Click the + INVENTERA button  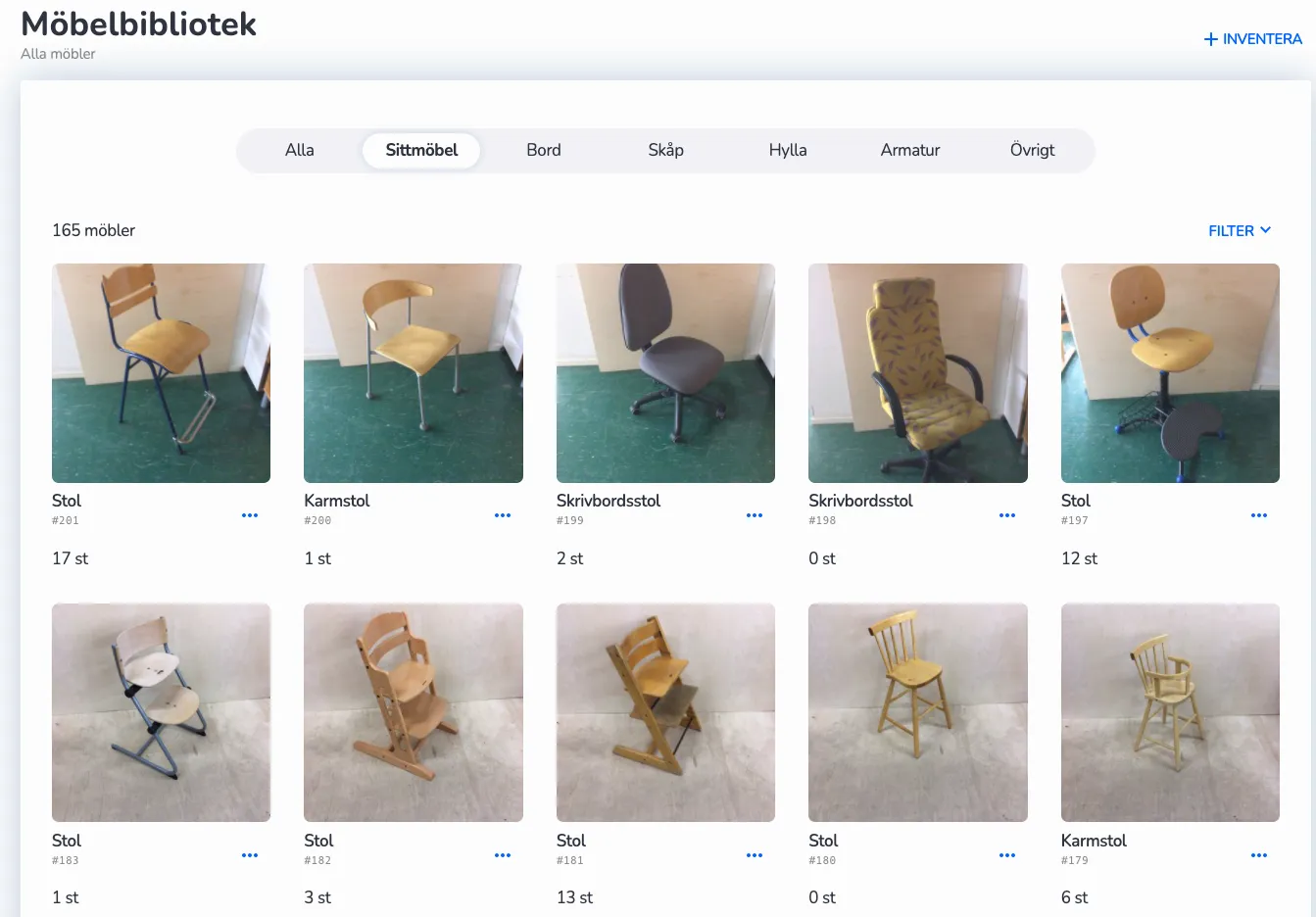(x=1253, y=39)
